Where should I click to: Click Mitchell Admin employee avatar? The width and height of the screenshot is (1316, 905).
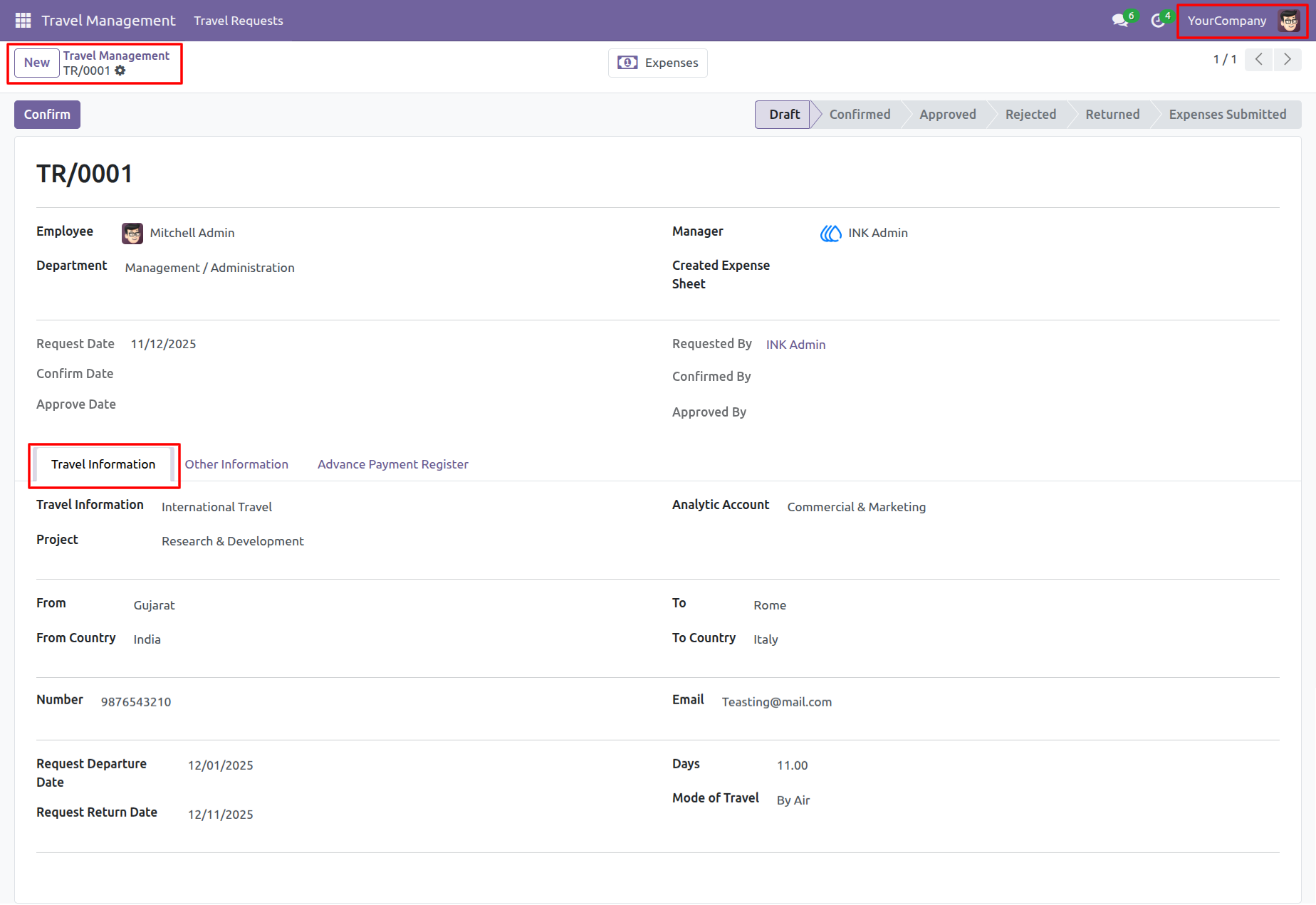point(132,233)
